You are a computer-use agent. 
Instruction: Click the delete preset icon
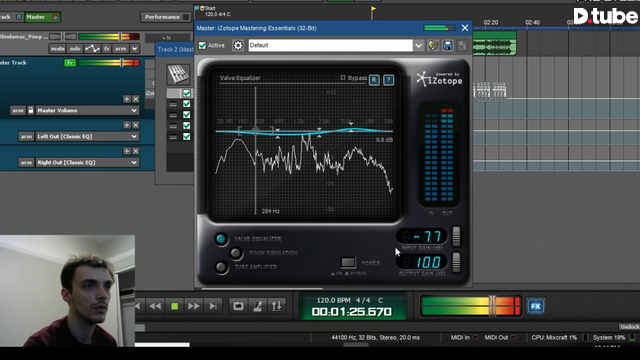(x=462, y=45)
